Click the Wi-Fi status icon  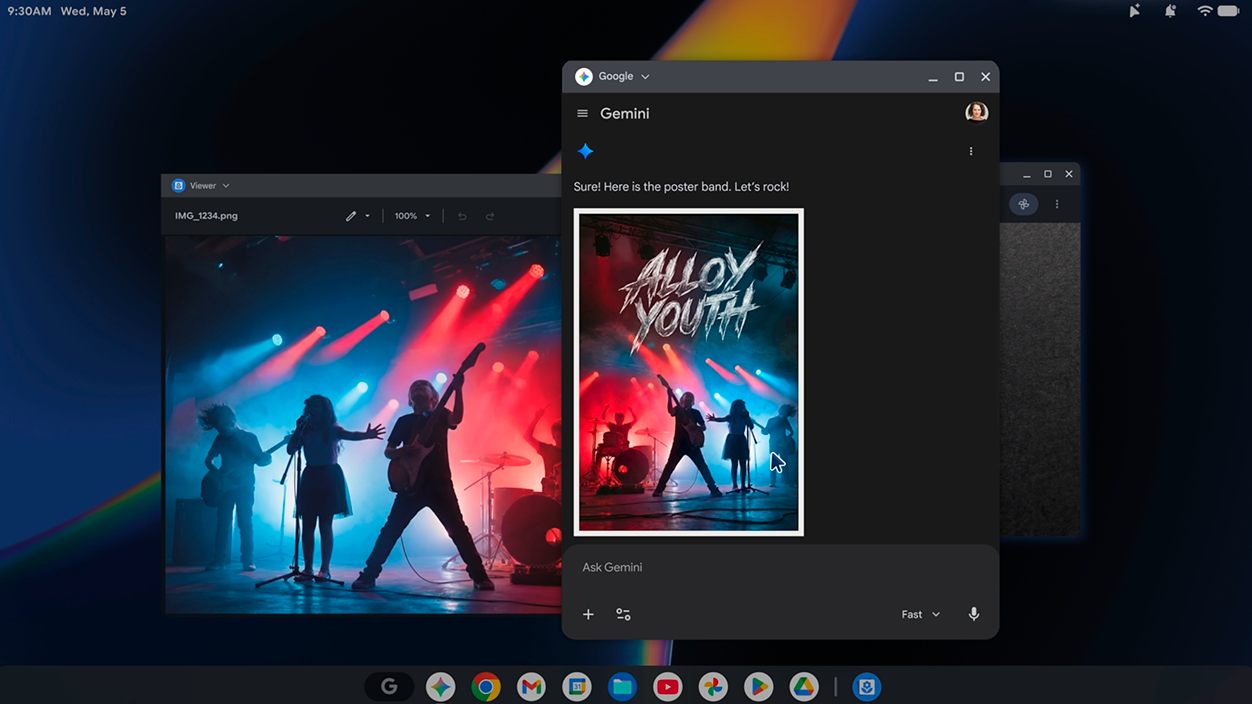click(1205, 11)
